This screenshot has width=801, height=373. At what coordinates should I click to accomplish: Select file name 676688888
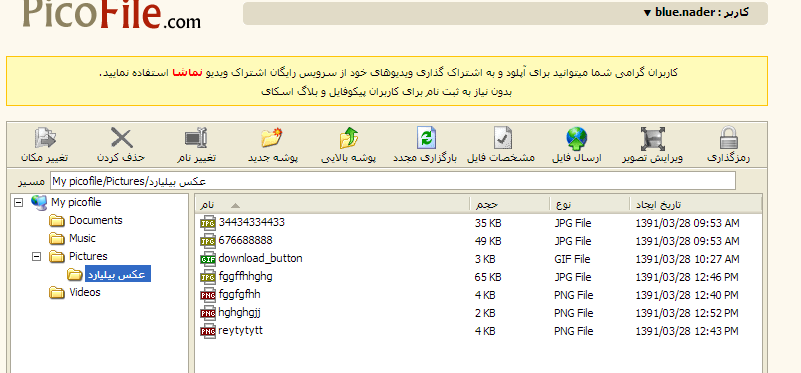[x=246, y=240]
